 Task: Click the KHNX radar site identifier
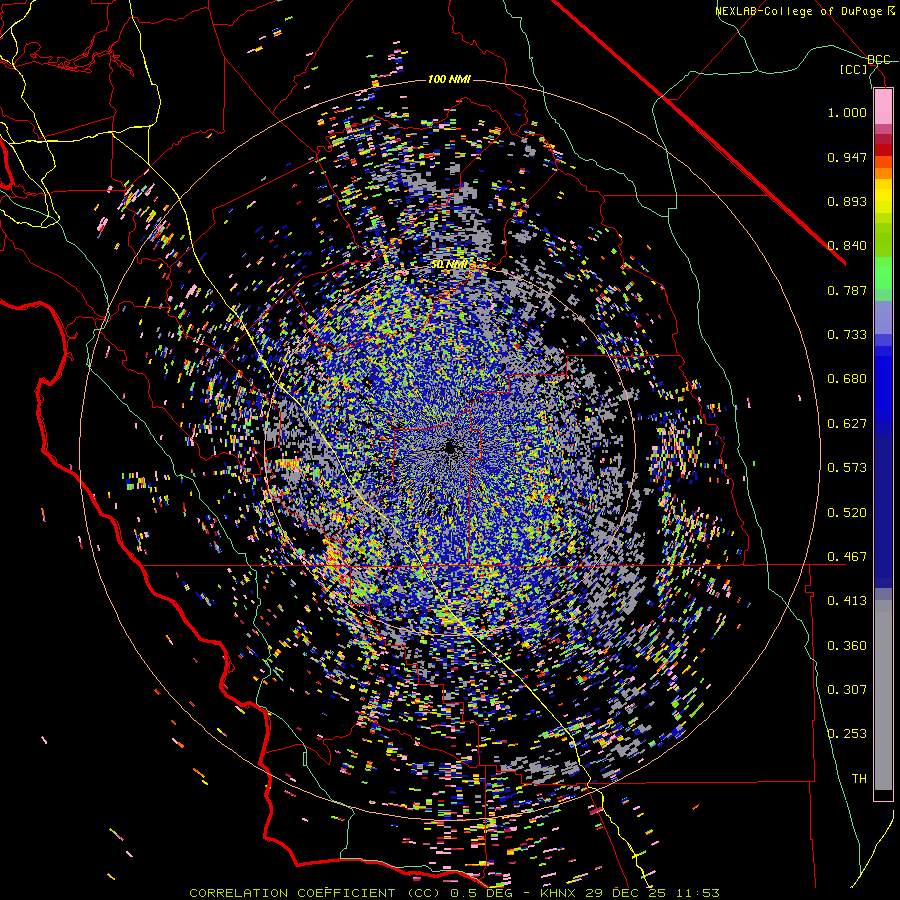[x=558, y=893]
